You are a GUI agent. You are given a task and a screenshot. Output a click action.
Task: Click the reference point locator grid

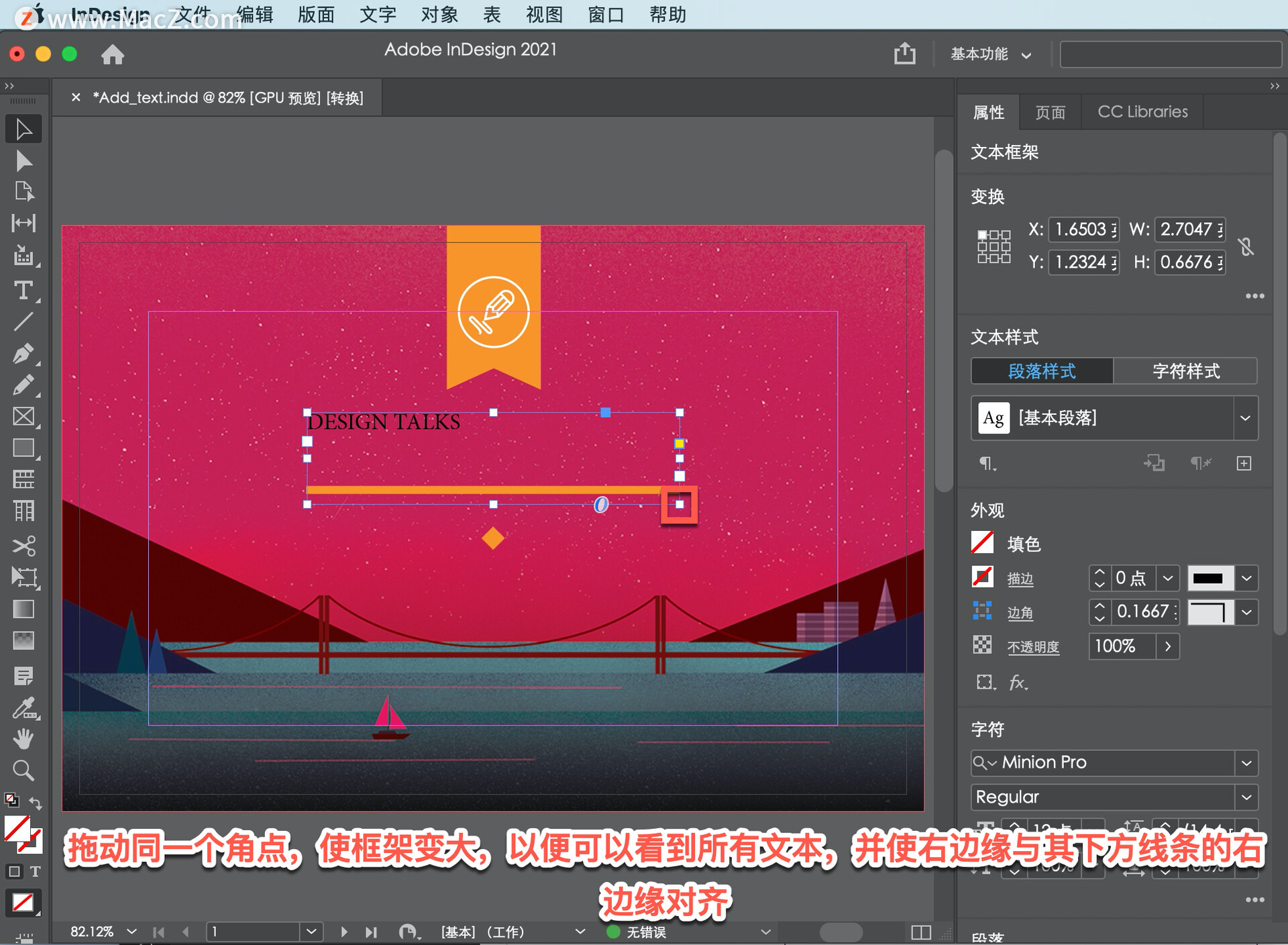pyautogui.click(x=994, y=246)
